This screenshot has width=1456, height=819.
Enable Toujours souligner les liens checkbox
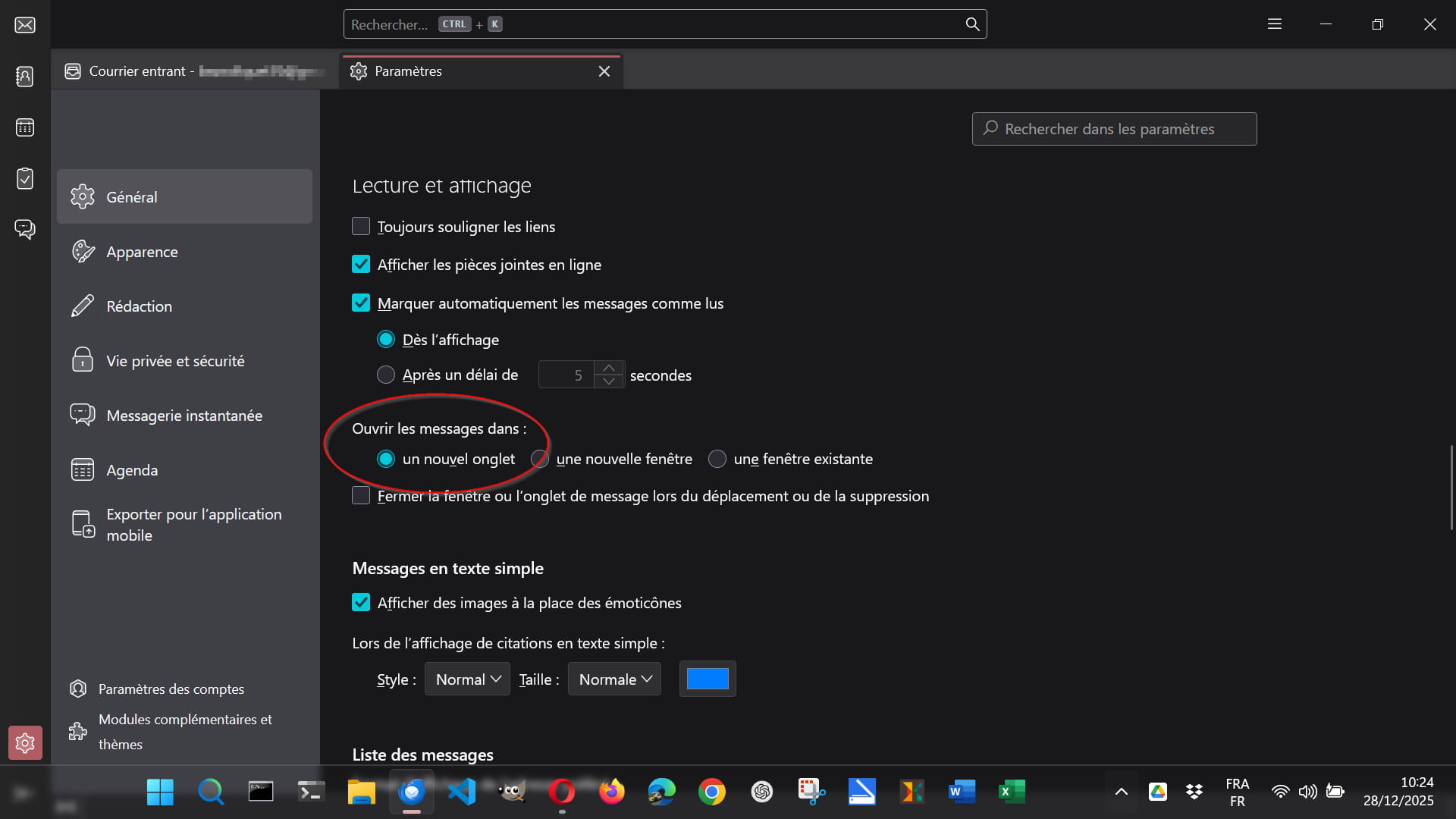361,227
